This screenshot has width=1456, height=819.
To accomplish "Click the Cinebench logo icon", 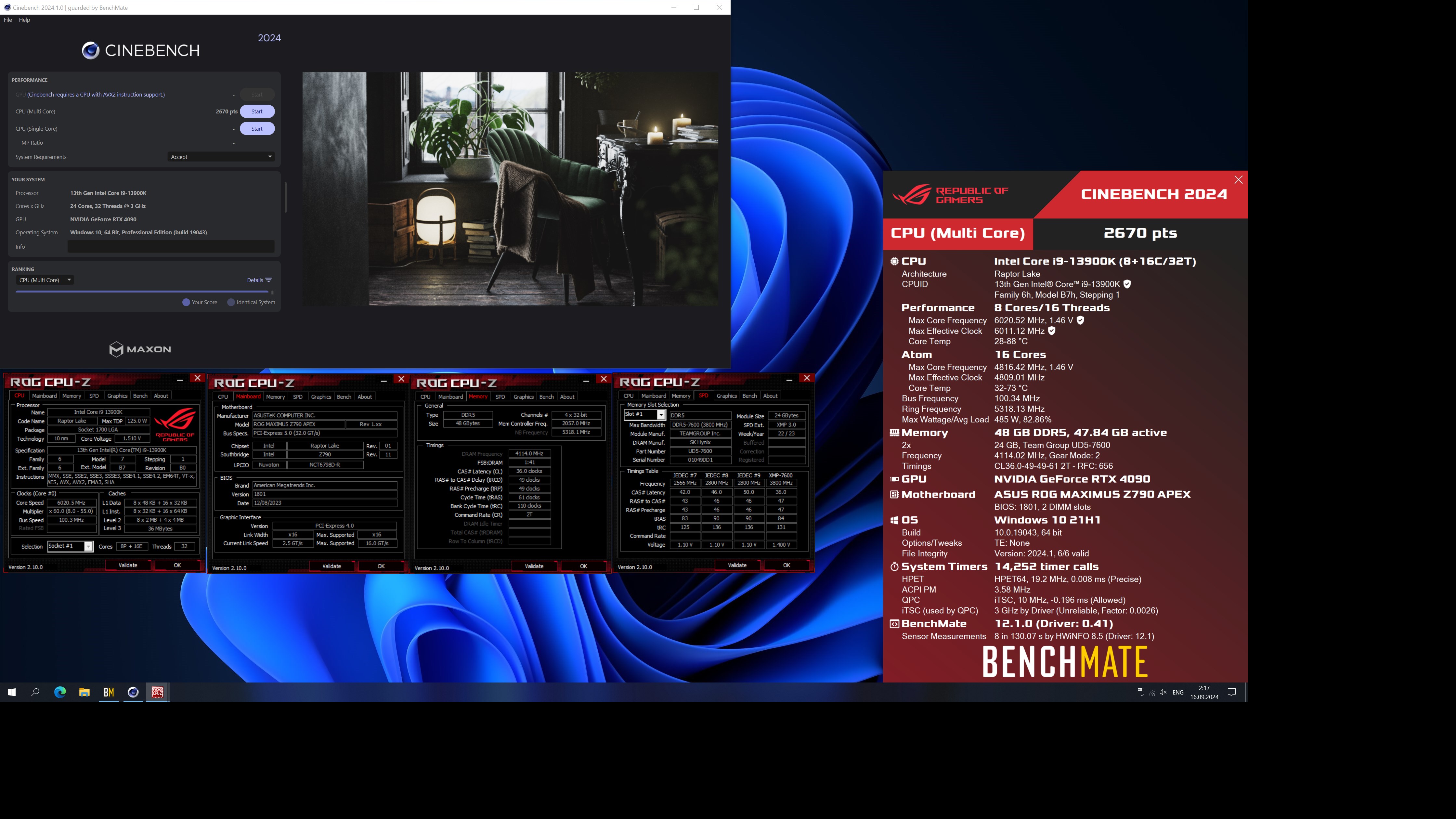I will coord(90,50).
